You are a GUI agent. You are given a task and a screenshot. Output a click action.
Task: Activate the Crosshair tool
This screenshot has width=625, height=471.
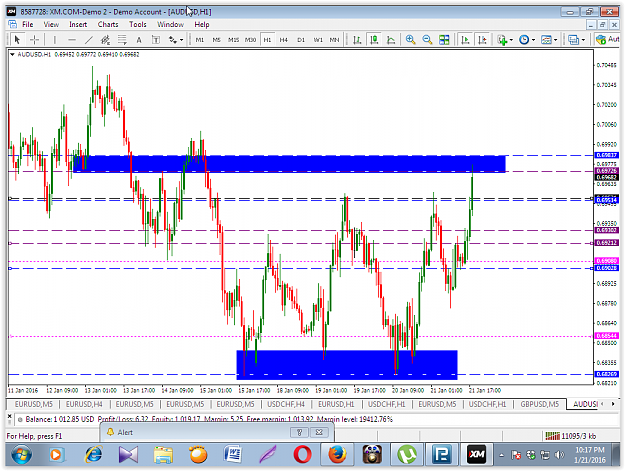[35, 39]
